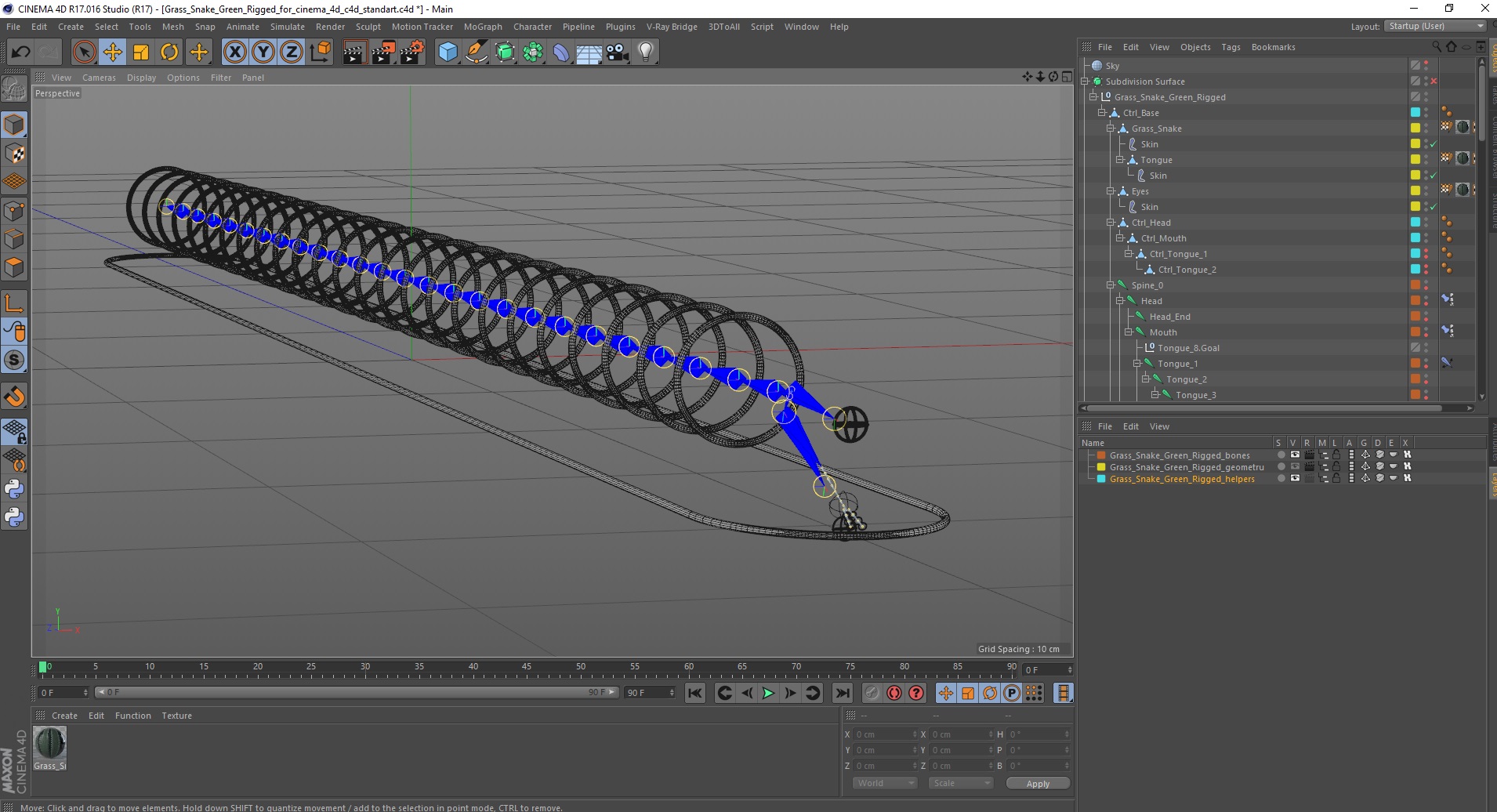
Task: Toggle Autokeying button
Action: coord(894,693)
